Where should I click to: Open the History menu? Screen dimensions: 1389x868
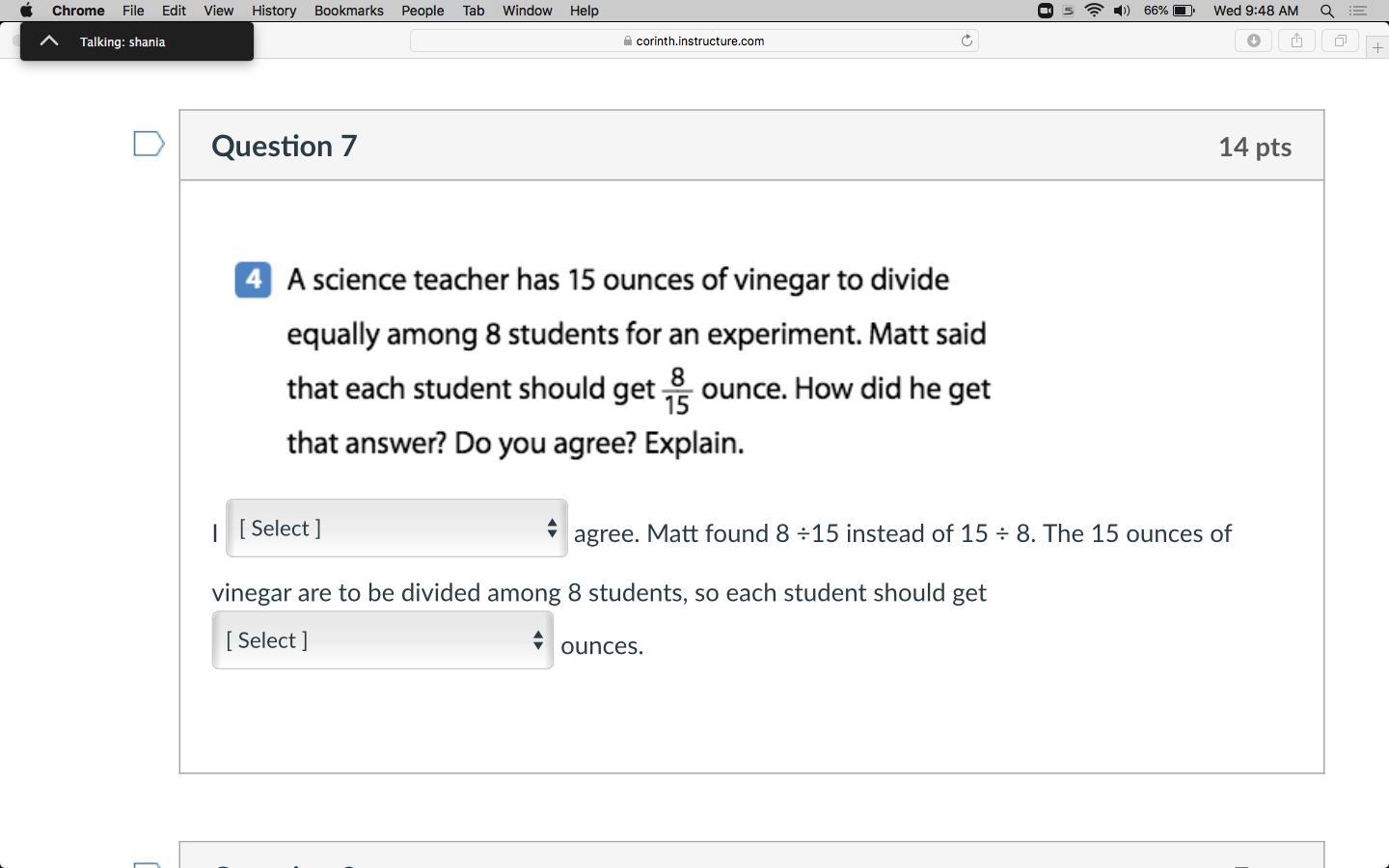(274, 11)
